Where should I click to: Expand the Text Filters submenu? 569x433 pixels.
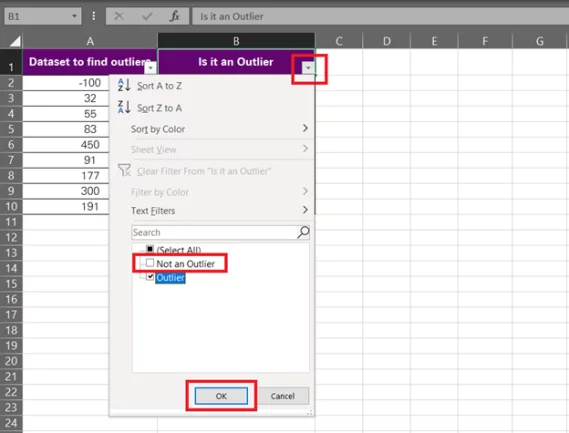click(x=305, y=210)
